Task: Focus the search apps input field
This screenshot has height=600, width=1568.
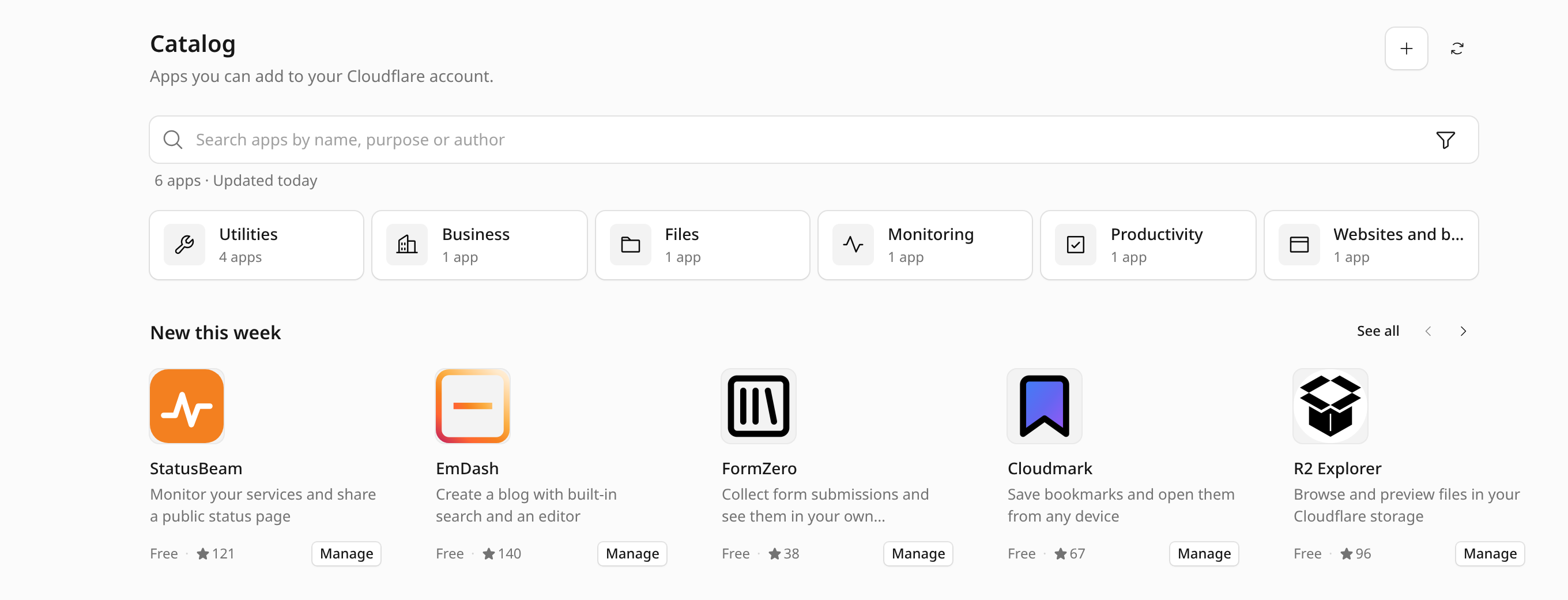Action: coord(814,140)
